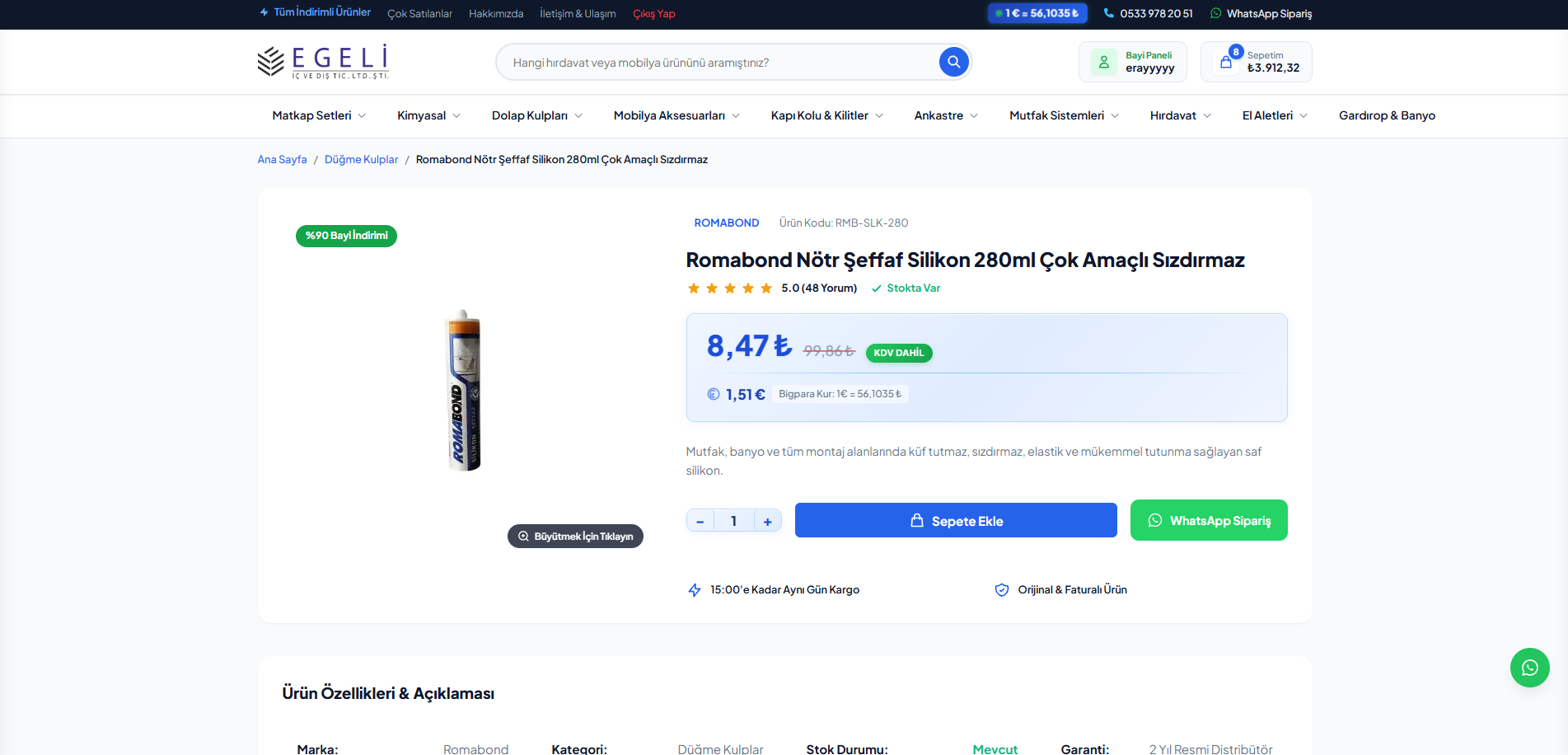This screenshot has width=1568, height=755.
Task: Click the lightning icon beside Tüm İndirimli Ürünler
Action: [264, 12]
